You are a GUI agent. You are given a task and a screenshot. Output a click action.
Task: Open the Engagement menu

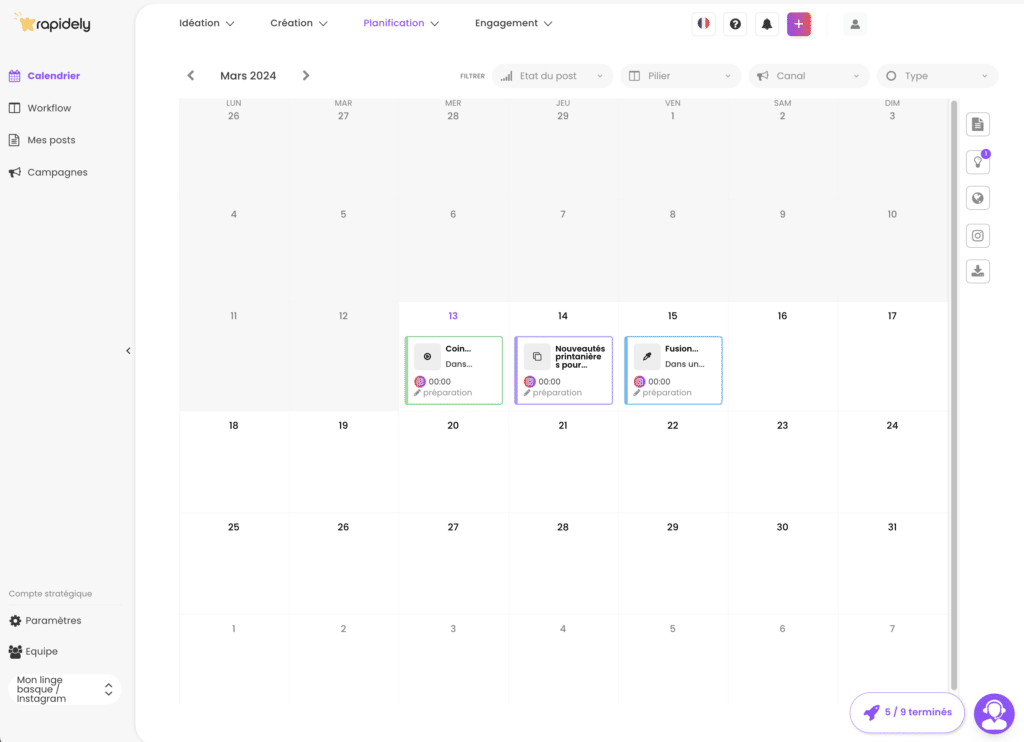click(x=513, y=23)
